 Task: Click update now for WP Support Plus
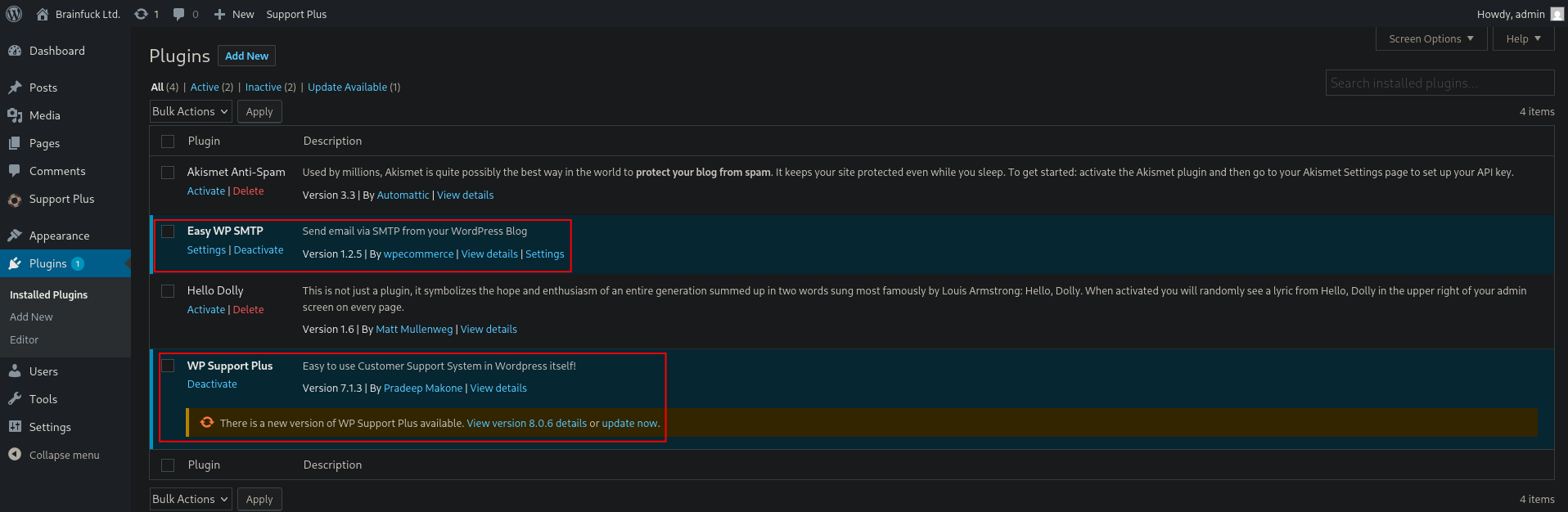(629, 423)
